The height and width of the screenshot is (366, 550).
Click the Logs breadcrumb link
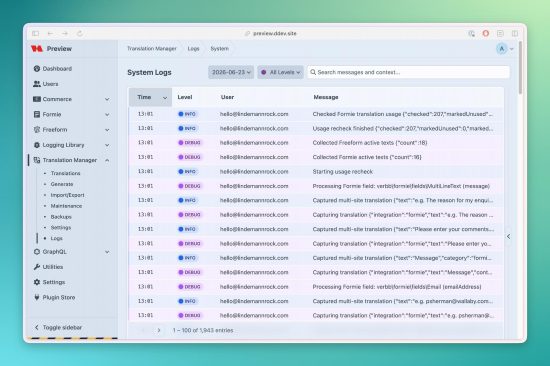[193, 49]
